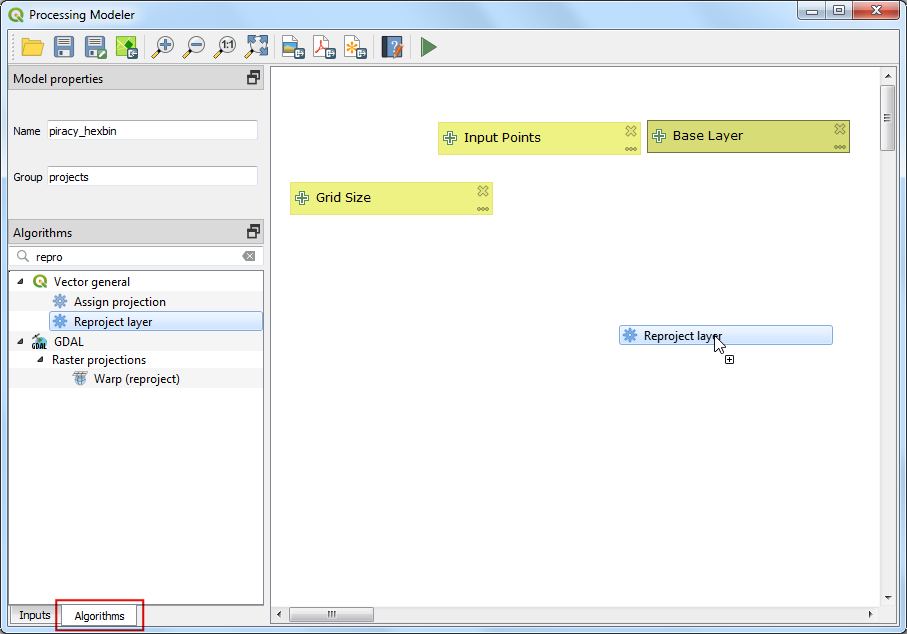Save the model with the floppy icon
The height and width of the screenshot is (634, 907).
(64, 46)
